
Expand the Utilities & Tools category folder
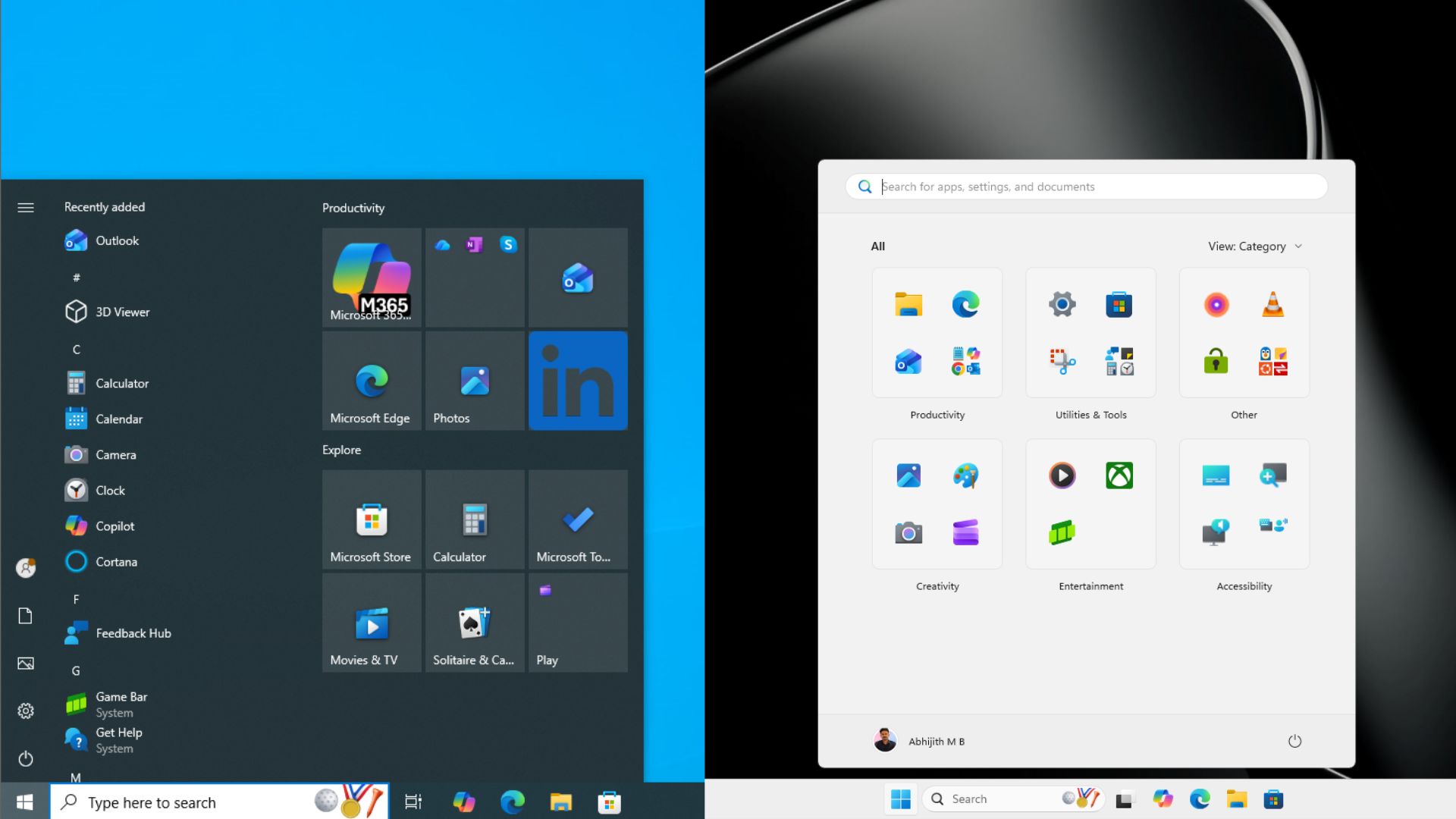coord(1090,333)
